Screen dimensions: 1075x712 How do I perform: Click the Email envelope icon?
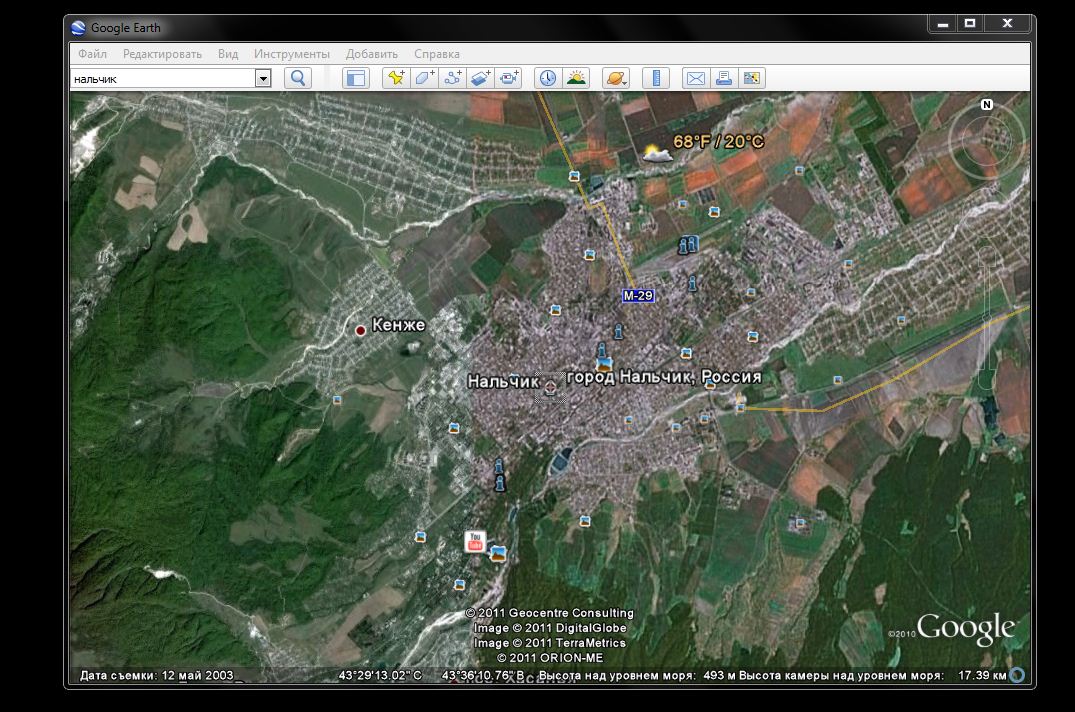click(x=695, y=78)
